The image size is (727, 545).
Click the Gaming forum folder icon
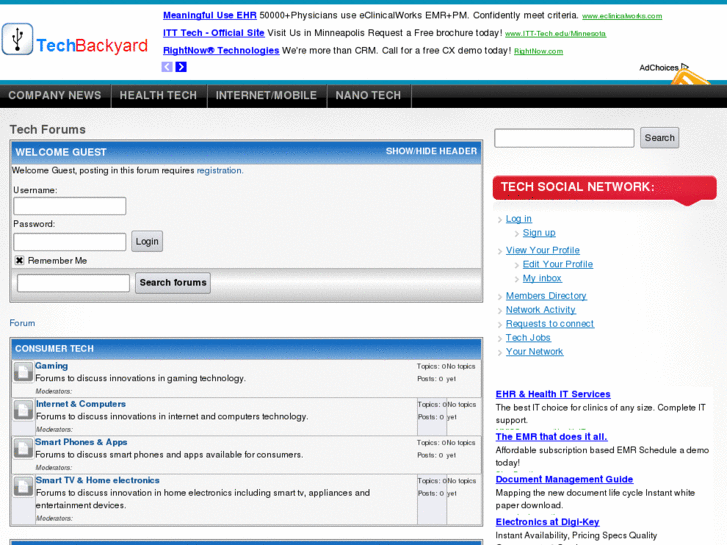(23, 372)
